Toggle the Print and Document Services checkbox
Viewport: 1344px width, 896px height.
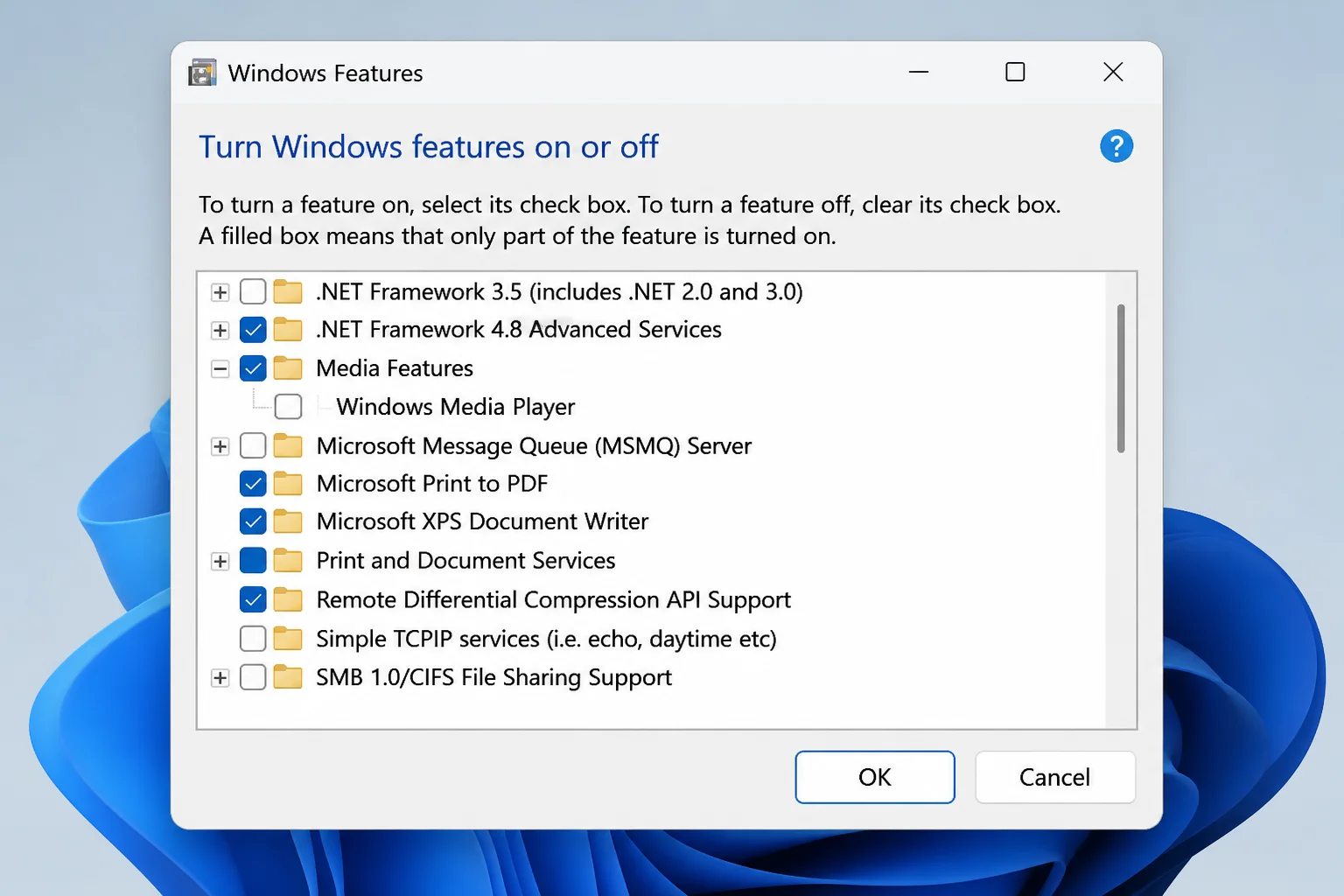(x=253, y=561)
